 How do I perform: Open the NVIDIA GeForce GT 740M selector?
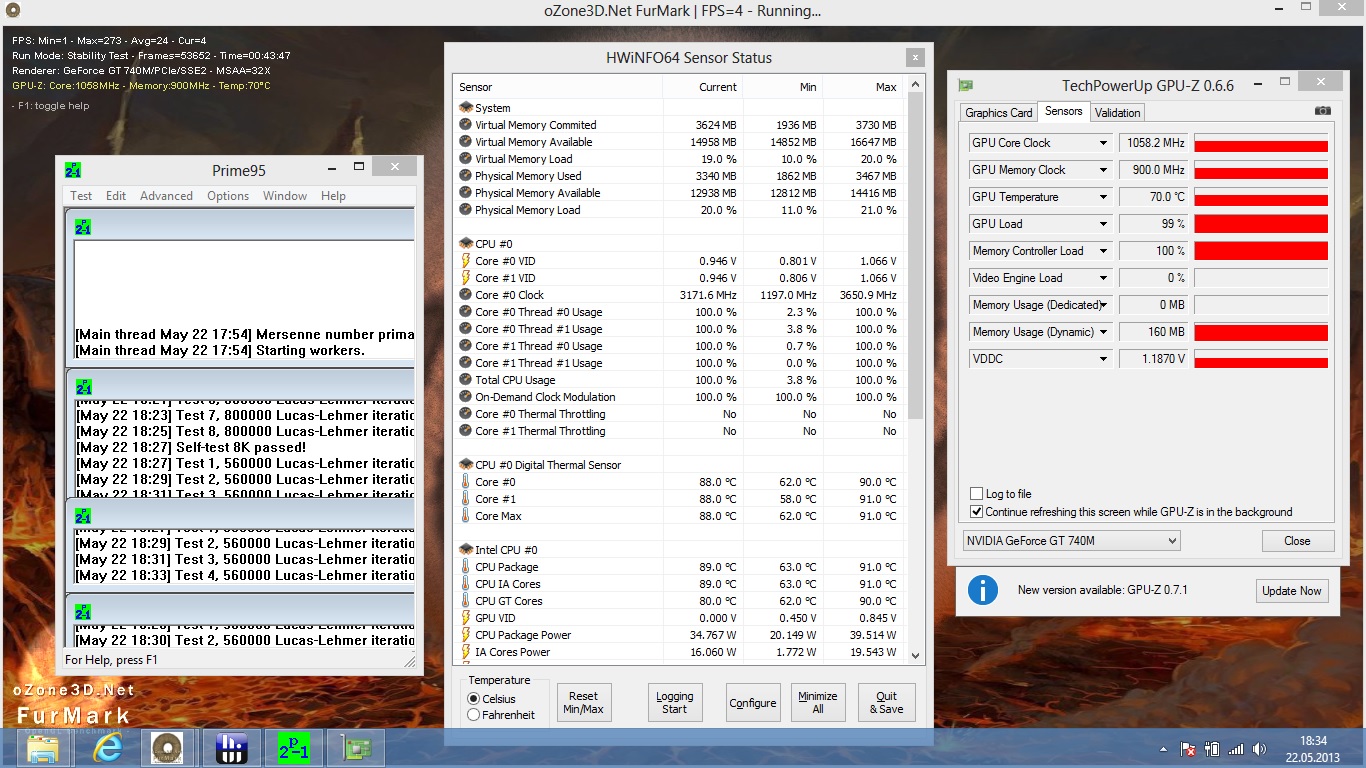coord(1071,541)
